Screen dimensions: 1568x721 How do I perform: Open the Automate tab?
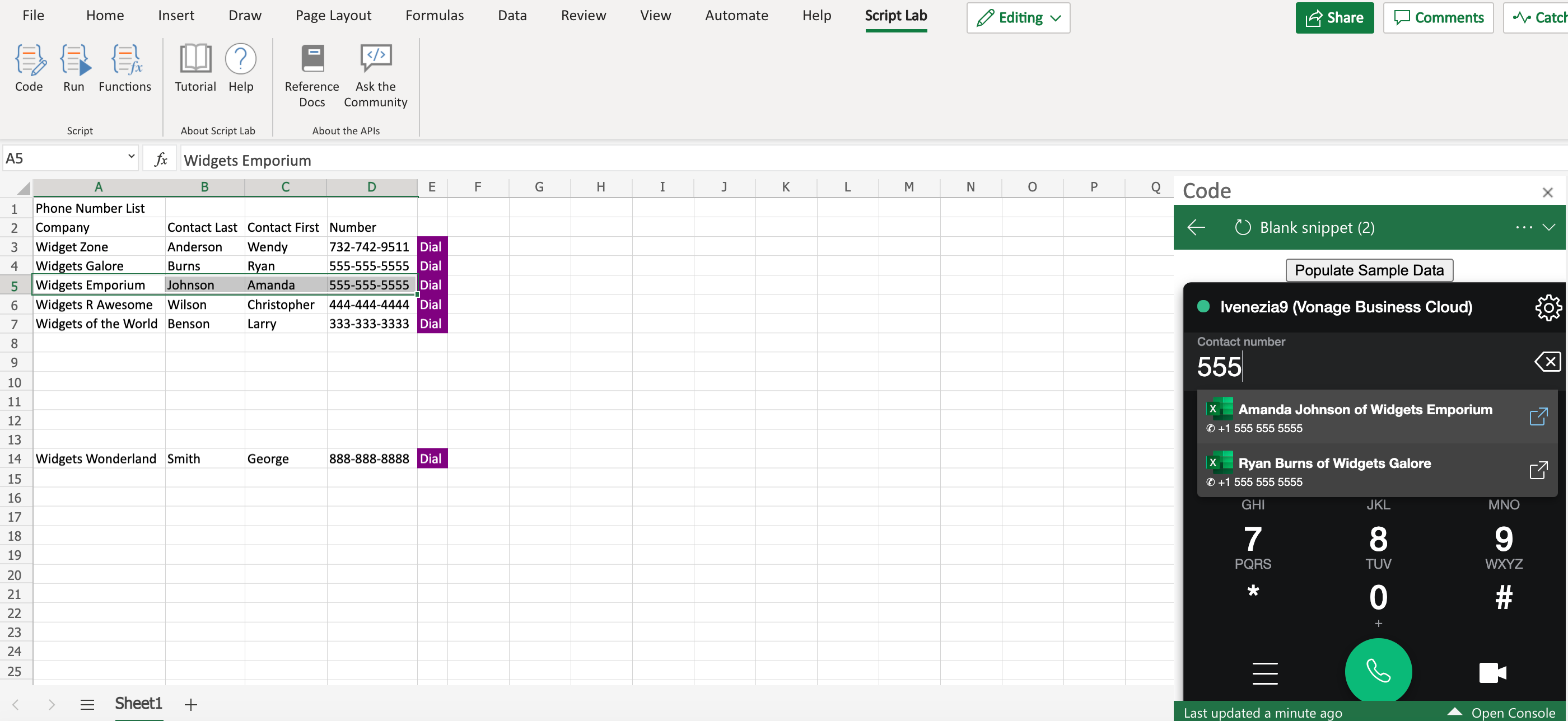pyautogui.click(x=736, y=15)
